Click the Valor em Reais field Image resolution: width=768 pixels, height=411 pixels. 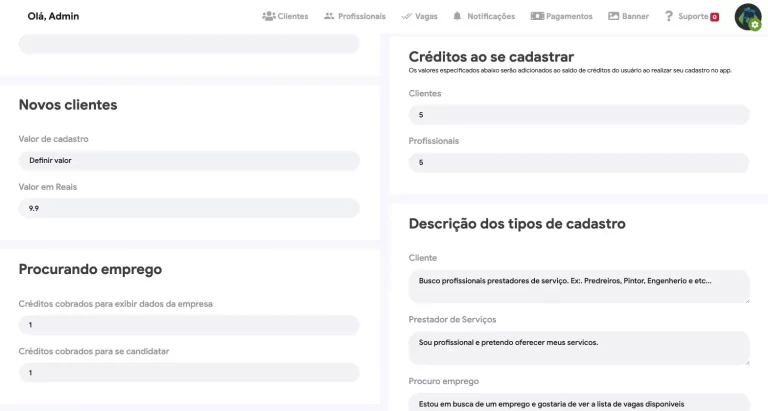tap(189, 208)
